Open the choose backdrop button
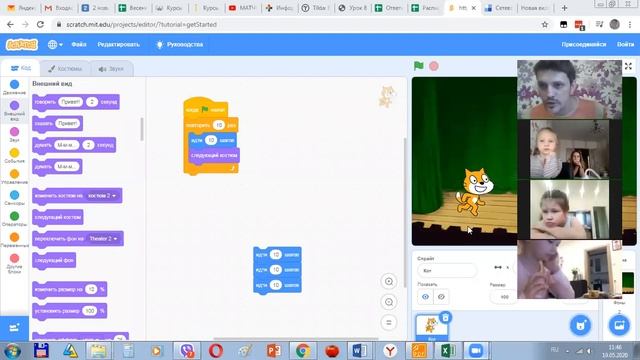640x360 pixels. (x=619, y=325)
